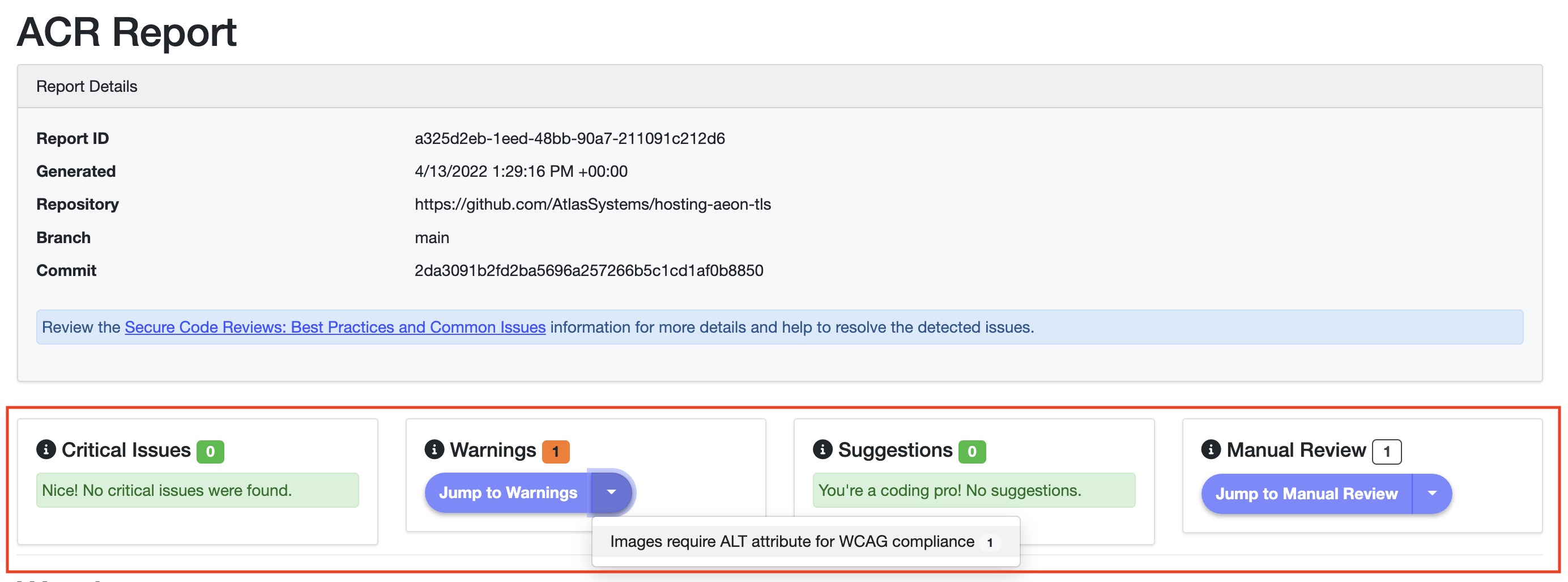
Task: Click the 1 count on the WCAG compliance item
Action: (991, 542)
